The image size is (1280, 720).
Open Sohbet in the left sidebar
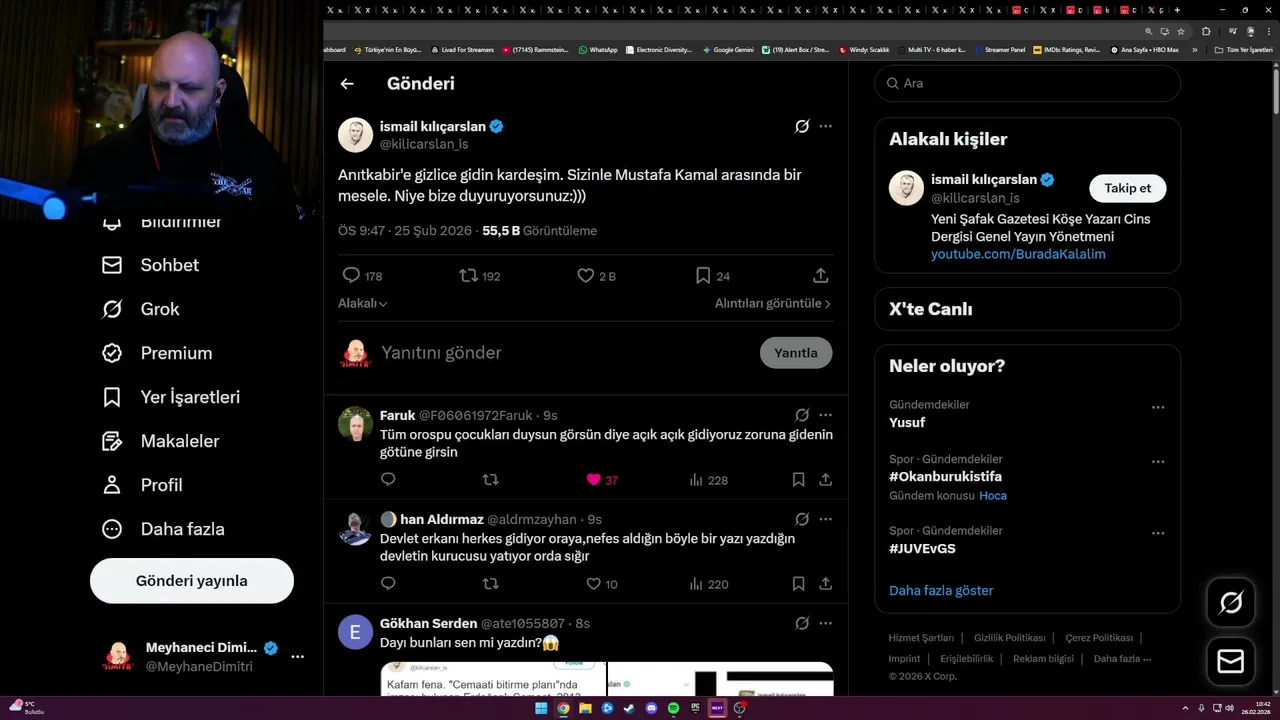pos(150,265)
